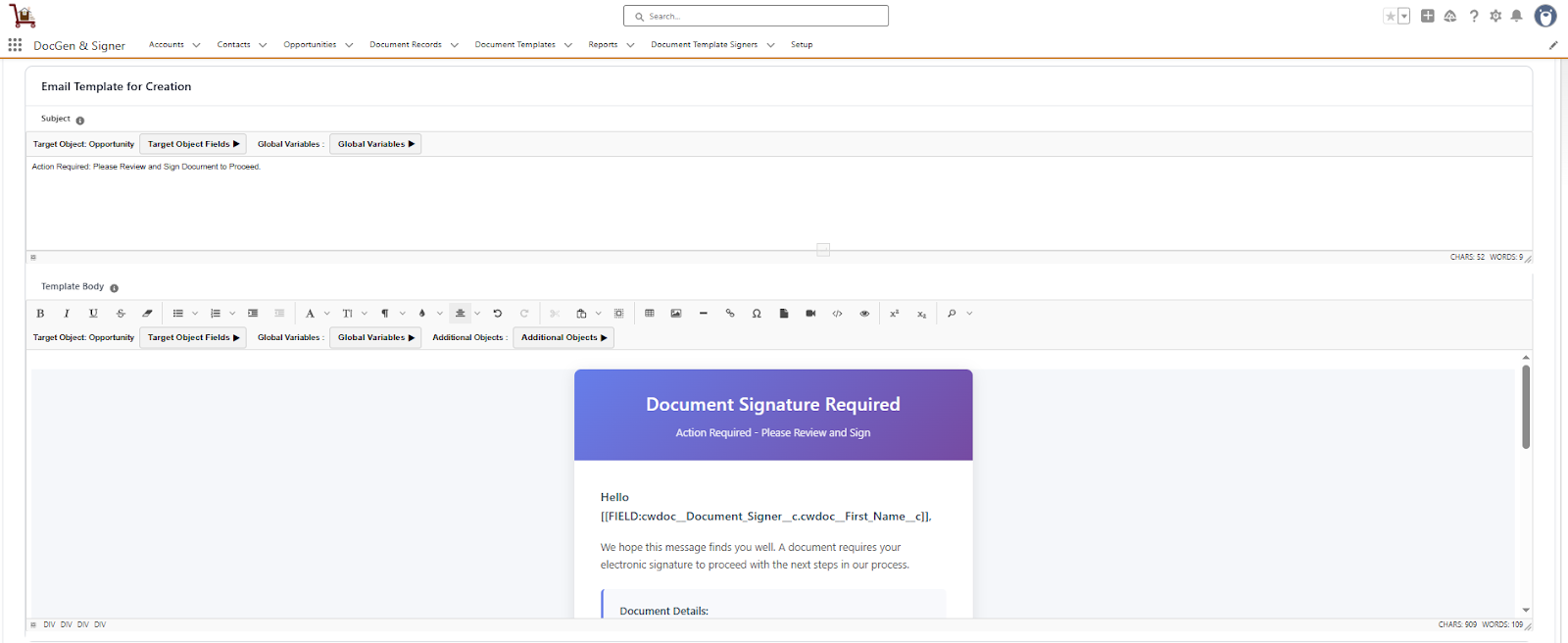Toggle Bold formatting
This screenshot has height=643, width=1568.
coord(40,314)
